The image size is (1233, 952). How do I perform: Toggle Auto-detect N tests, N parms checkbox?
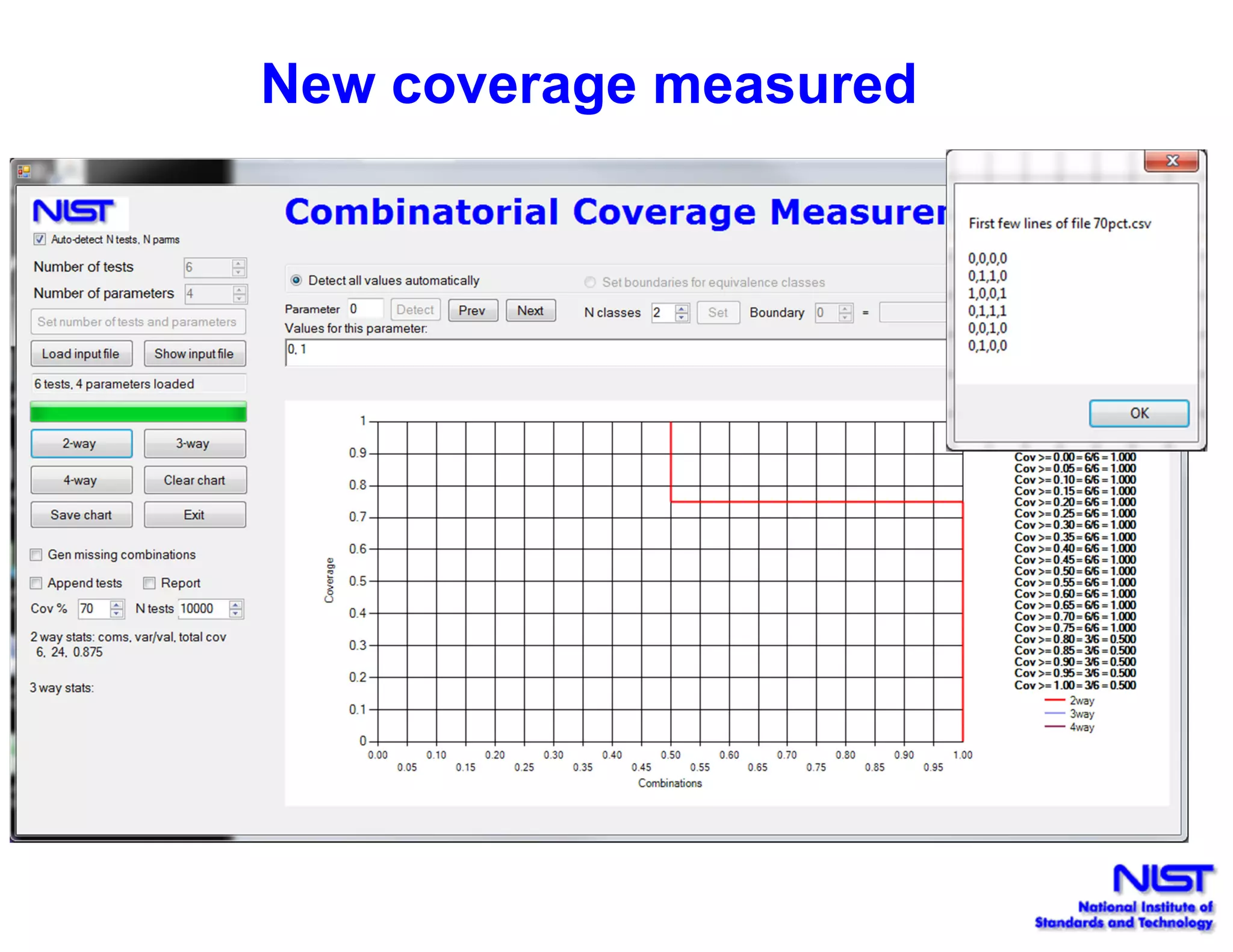point(39,239)
